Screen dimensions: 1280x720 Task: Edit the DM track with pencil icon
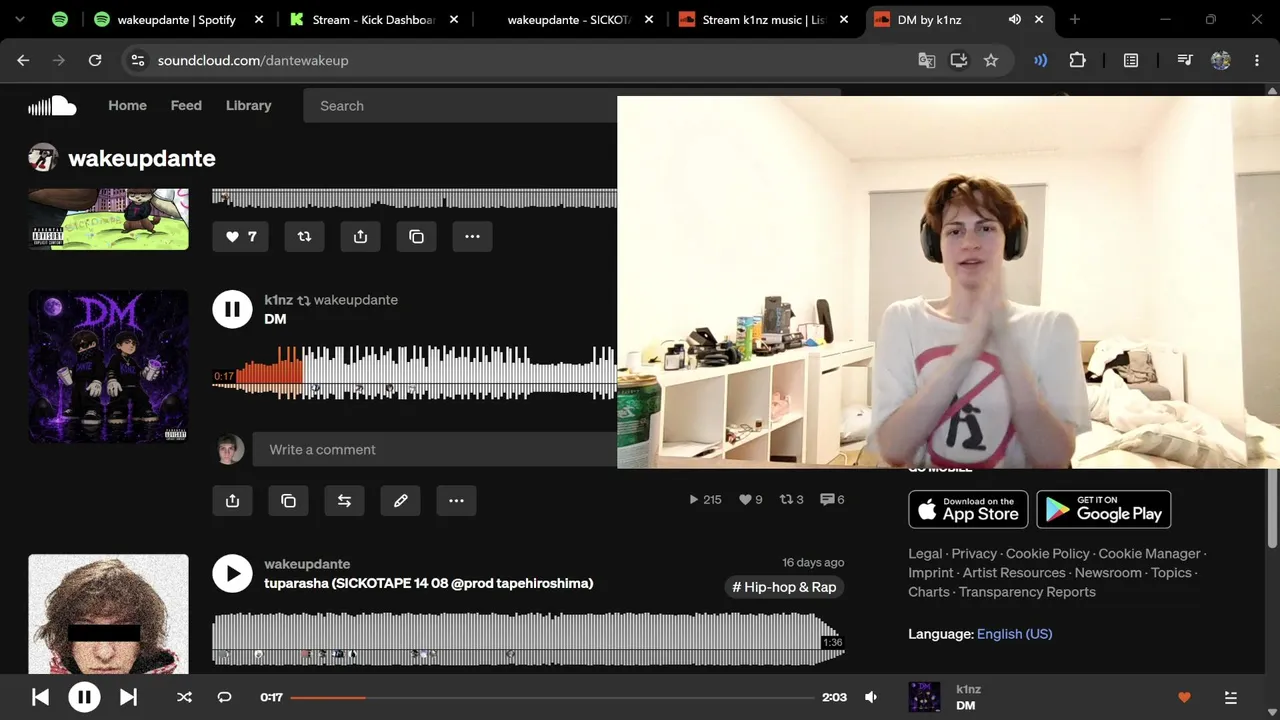[400, 501]
